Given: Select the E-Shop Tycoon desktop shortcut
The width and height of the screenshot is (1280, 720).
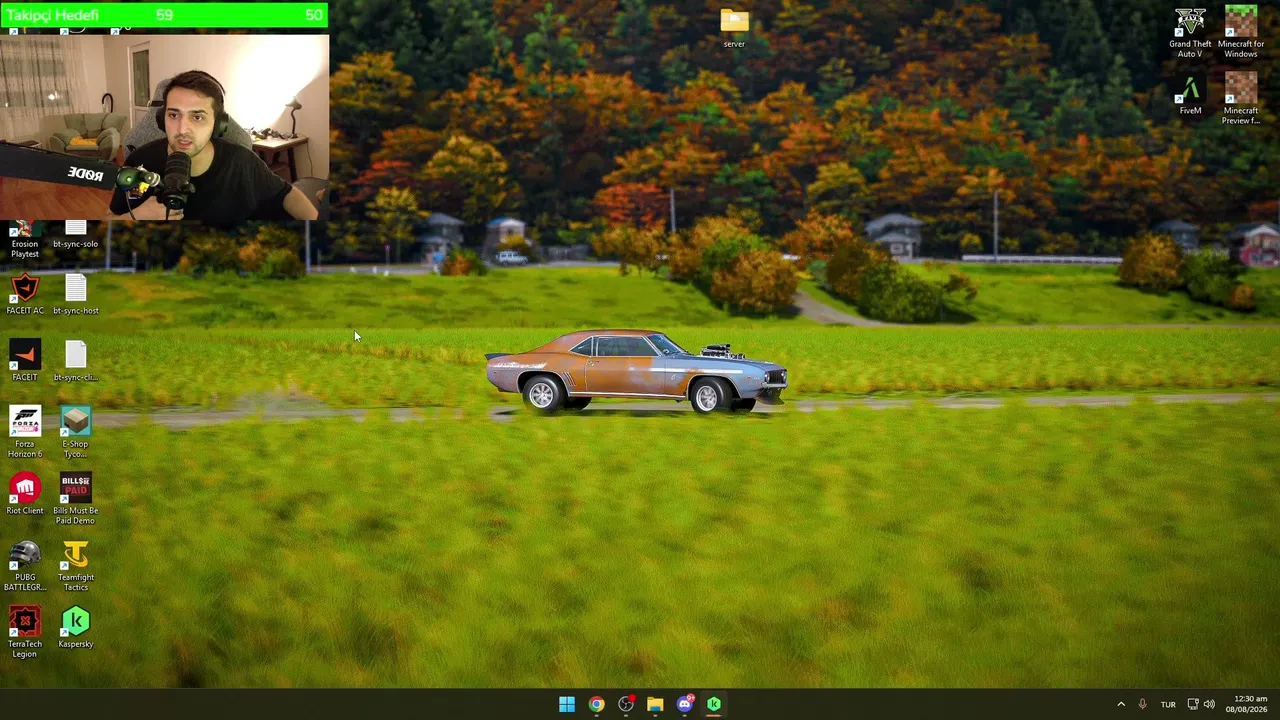Looking at the screenshot, I should [76, 432].
